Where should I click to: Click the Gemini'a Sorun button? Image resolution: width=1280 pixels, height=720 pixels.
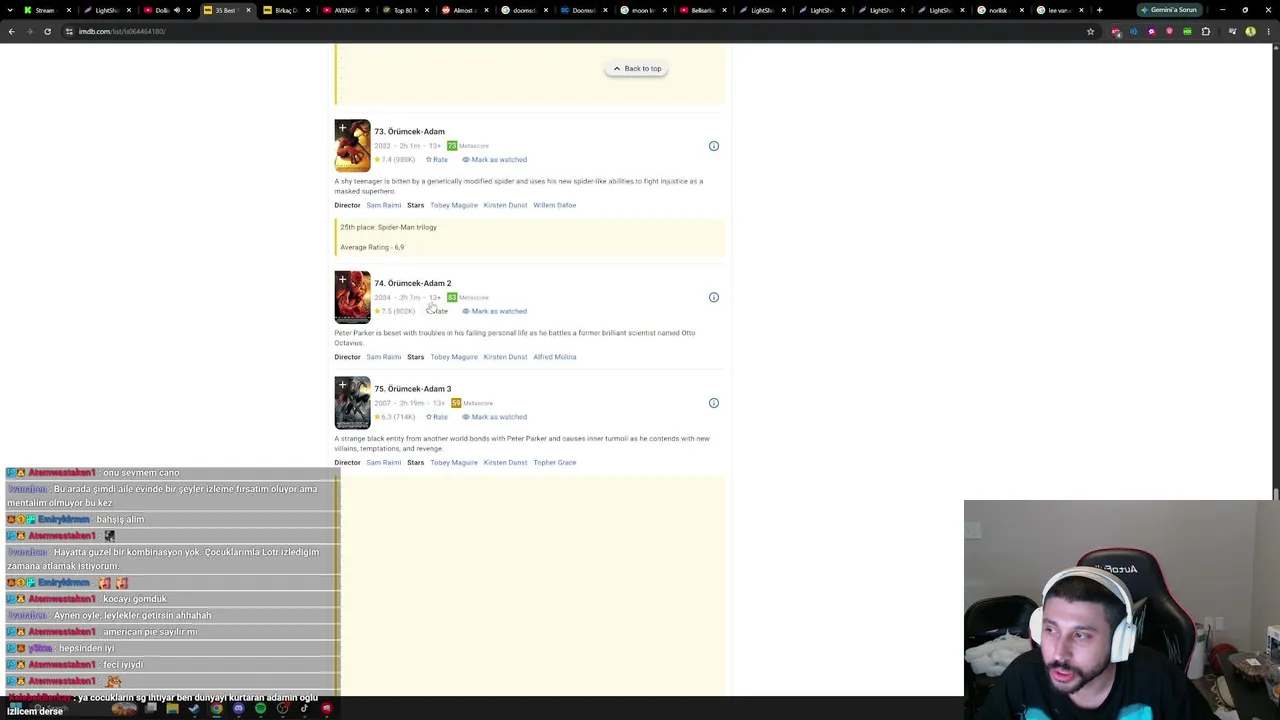[x=1169, y=10]
